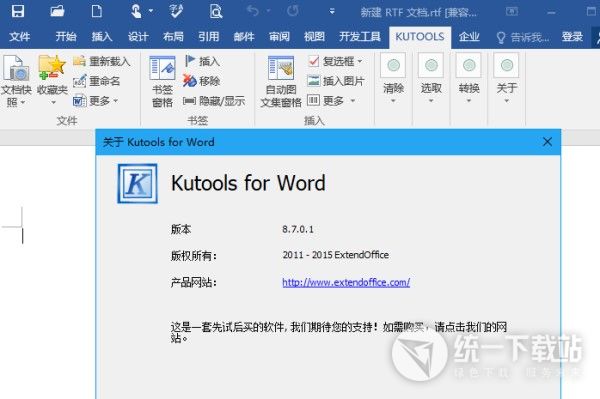Viewport: 600px width, 399px height.
Task: Select the 引用 ribbon tab
Action: [x=209, y=37]
